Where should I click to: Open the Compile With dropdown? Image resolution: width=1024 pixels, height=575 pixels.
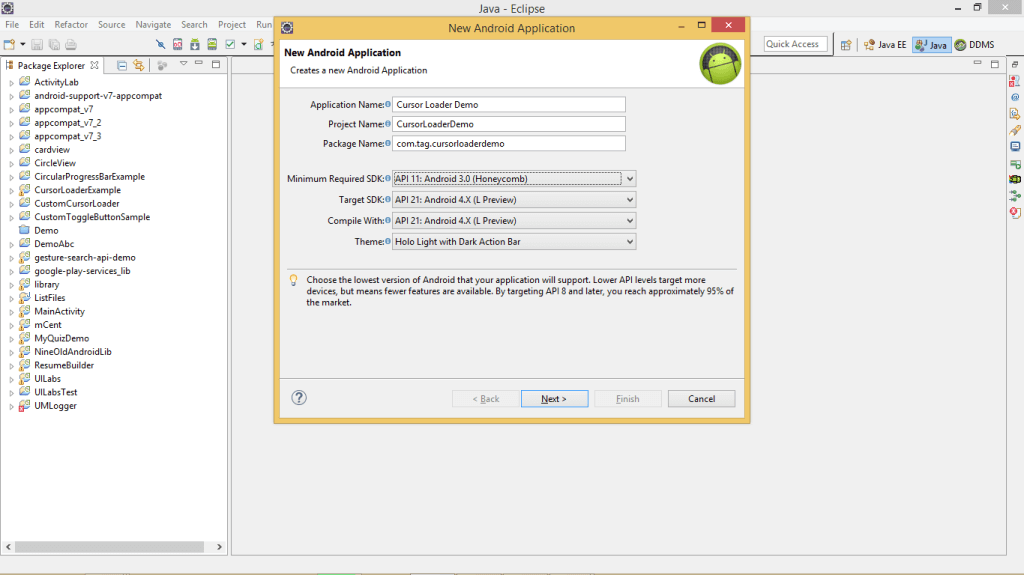point(514,220)
